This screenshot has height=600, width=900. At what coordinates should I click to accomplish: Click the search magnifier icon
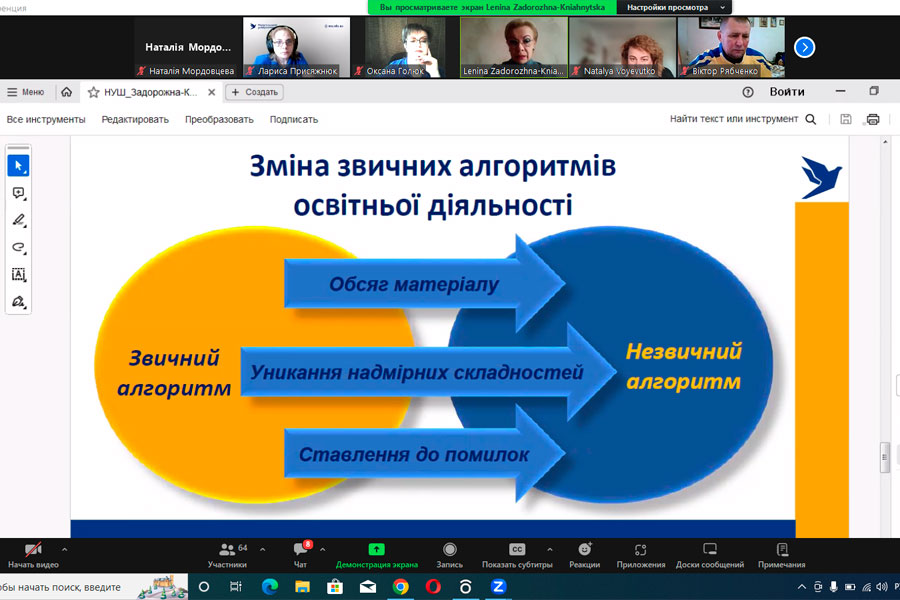pos(810,119)
